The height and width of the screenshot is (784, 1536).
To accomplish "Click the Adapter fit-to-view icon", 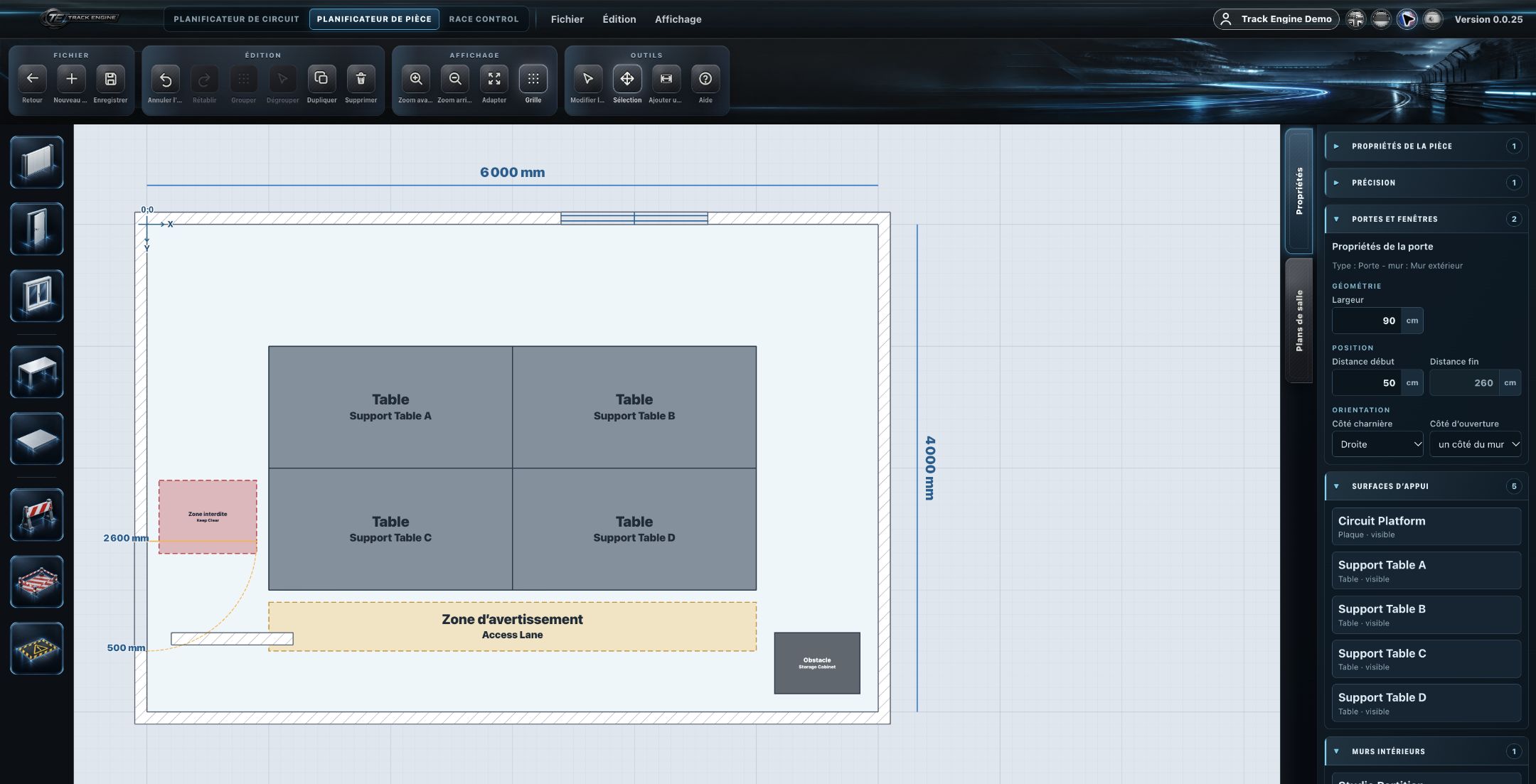I will pyautogui.click(x=494, y=79).
